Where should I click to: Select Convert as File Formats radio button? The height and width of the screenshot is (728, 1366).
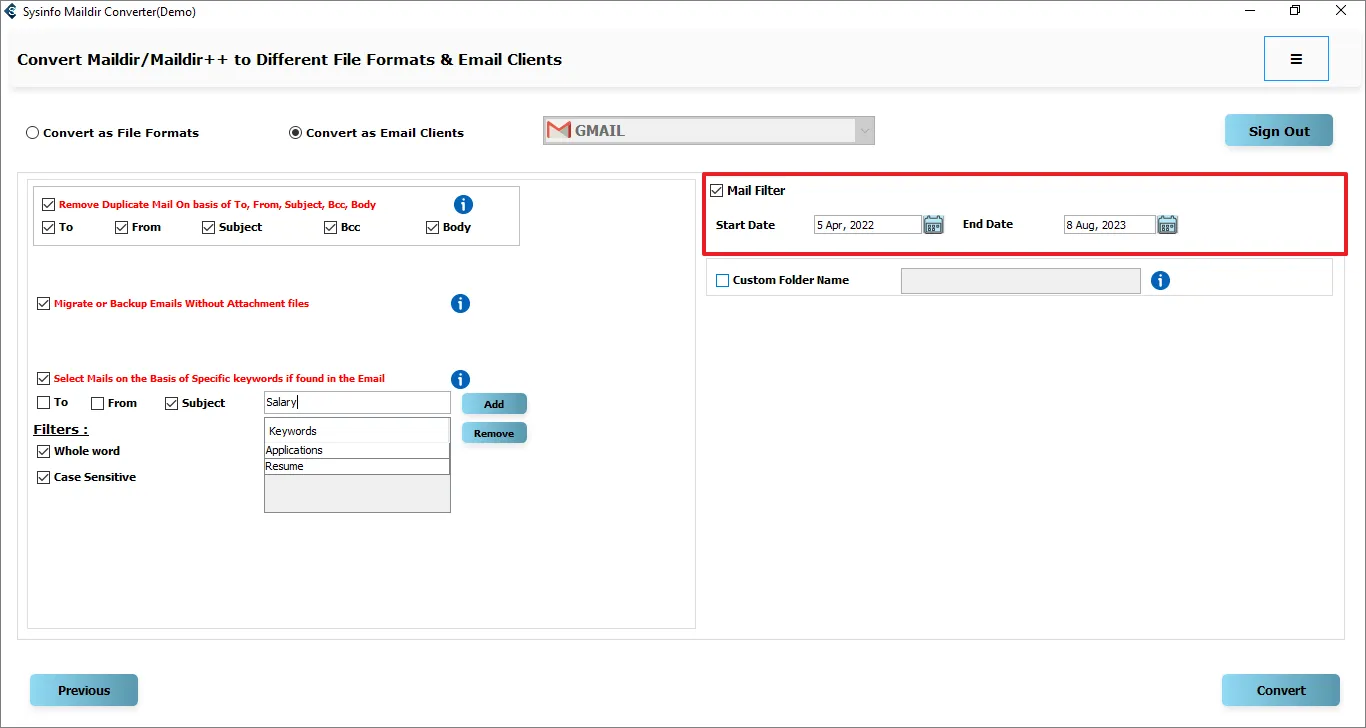click(x=33, y=133)
